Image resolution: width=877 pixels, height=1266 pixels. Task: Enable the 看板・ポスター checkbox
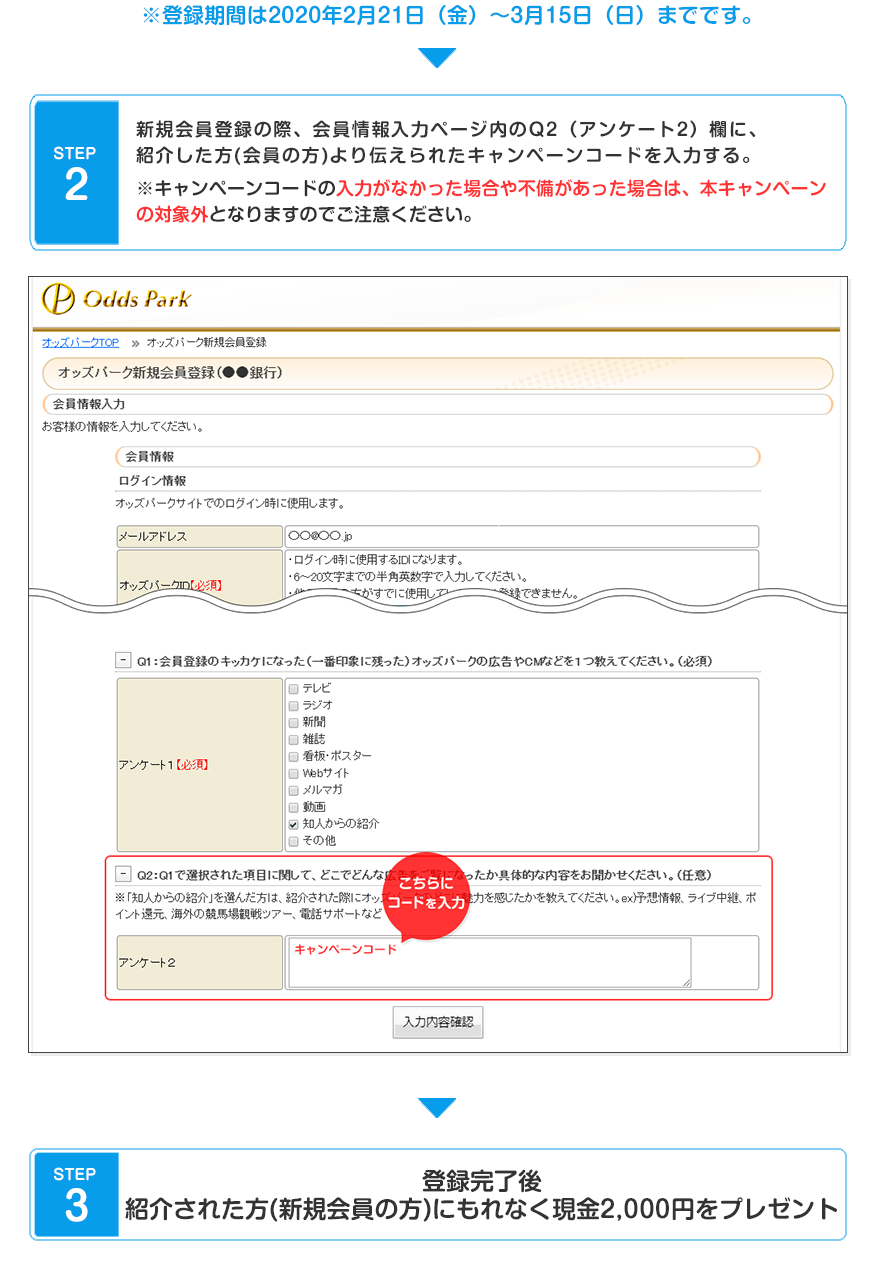293,756
